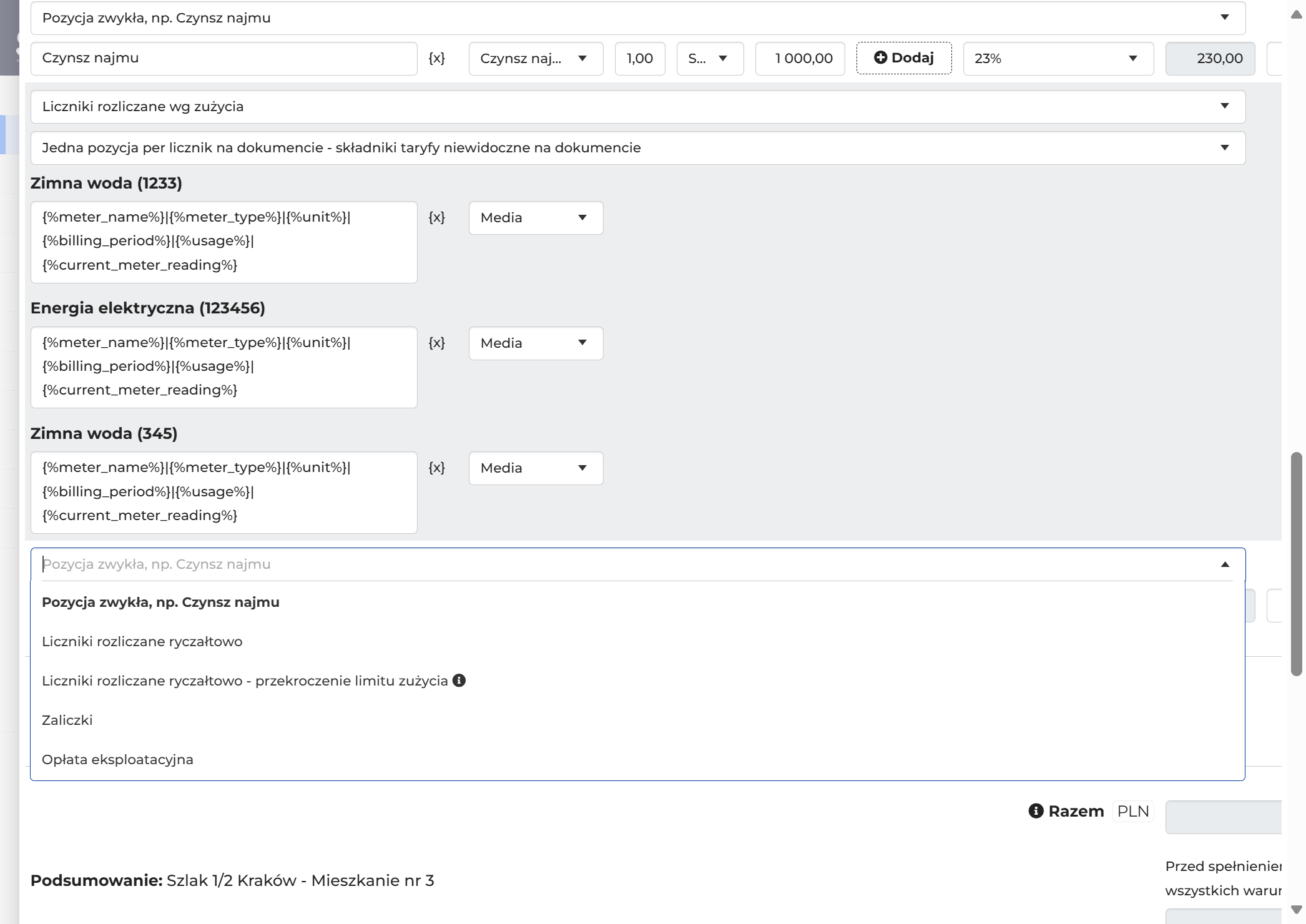This screenshot has width=1306, height=924.
Task: Open the 23% VAT rate dropdown
Action: [1058, 59]
